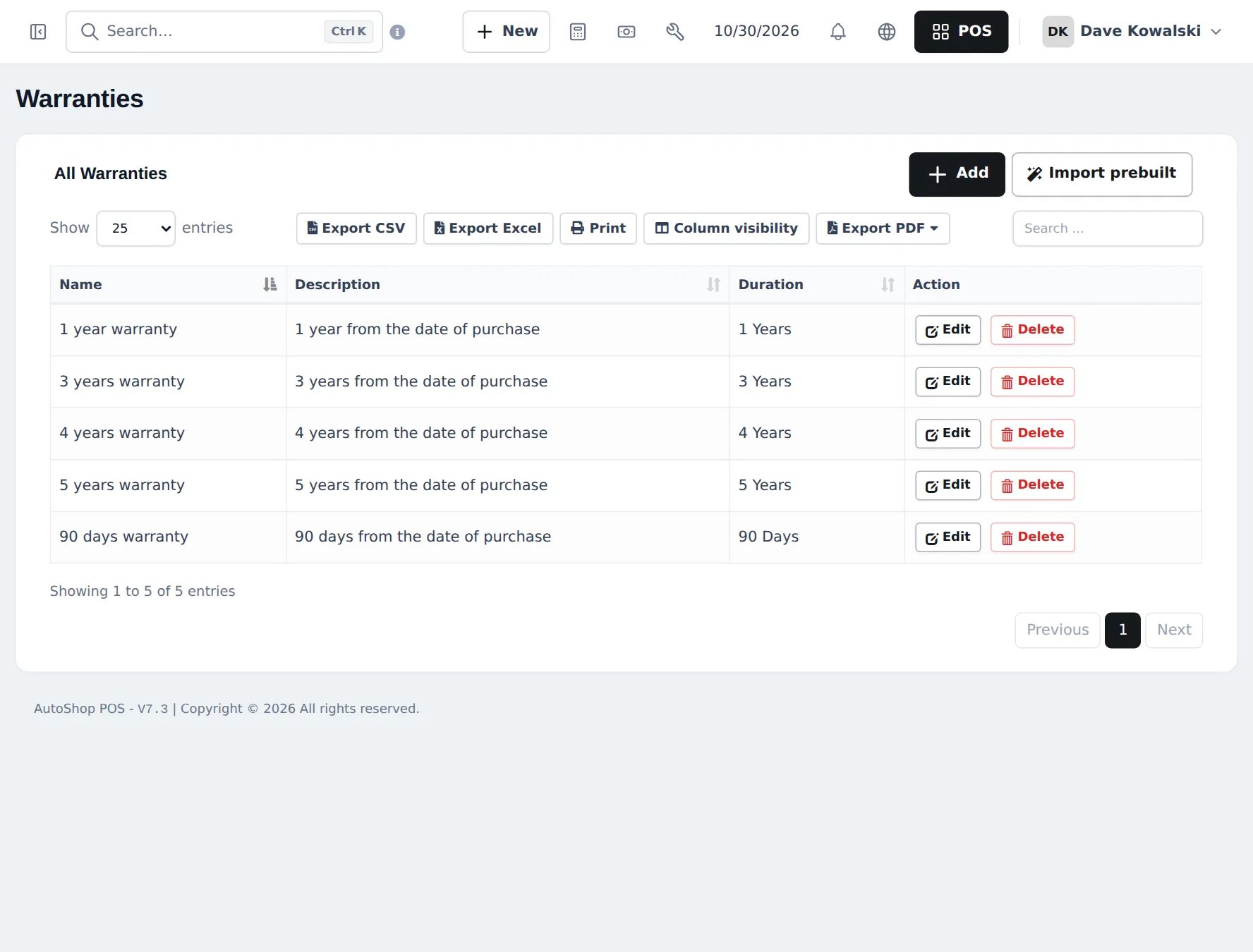1253x952 pixels.
Task: Open the calculator icon in the top bar
Action: tap(578, 32)
